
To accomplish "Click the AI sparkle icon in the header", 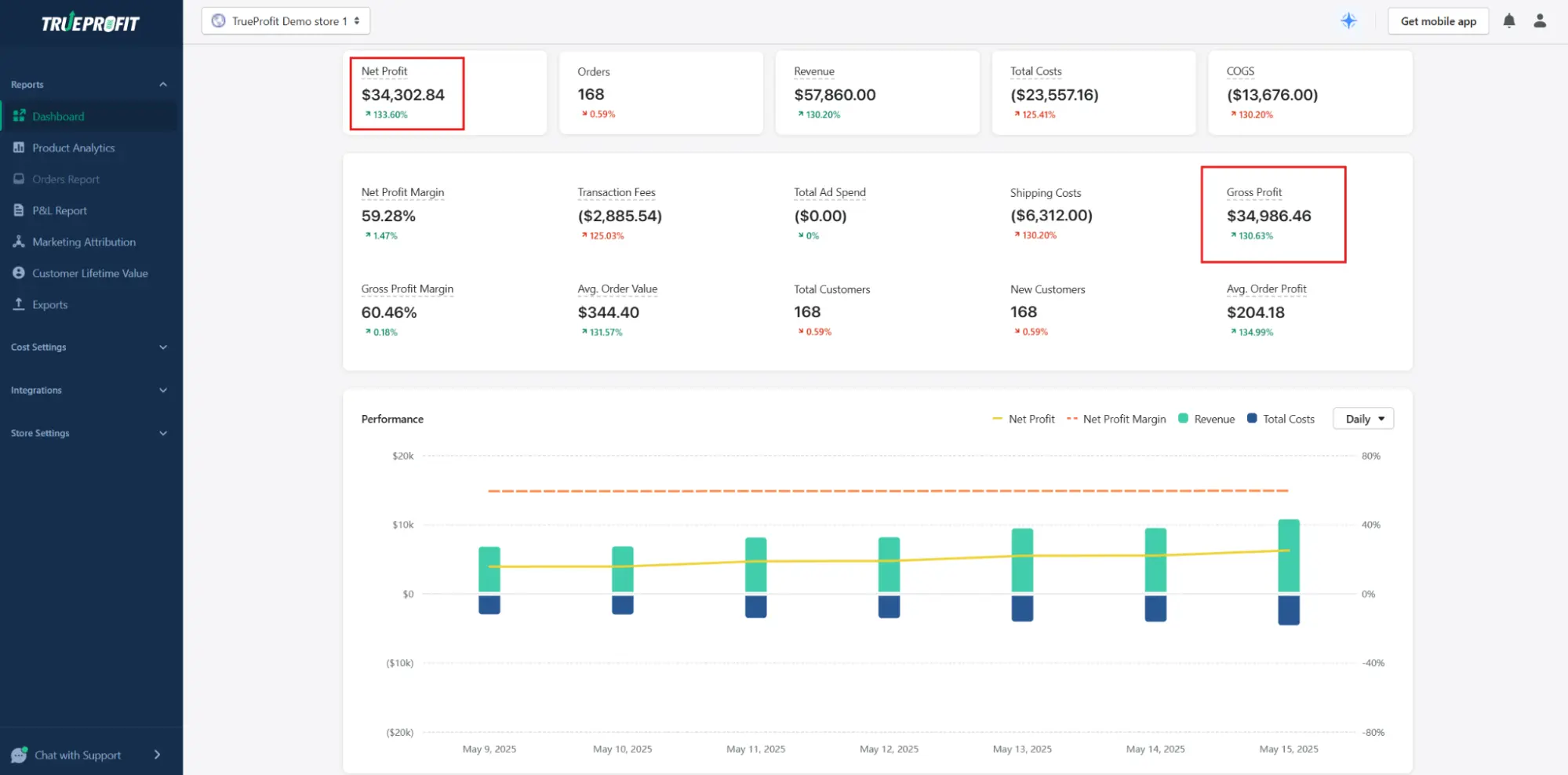I will pyautogui.click(x=1348, y=20).
